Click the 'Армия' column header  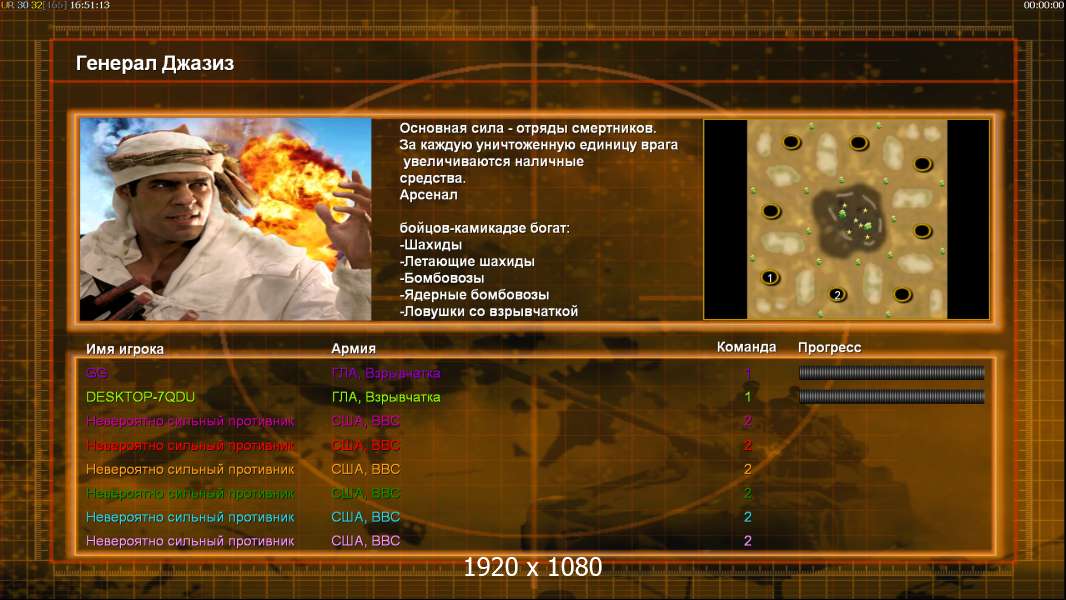[353, 349]
